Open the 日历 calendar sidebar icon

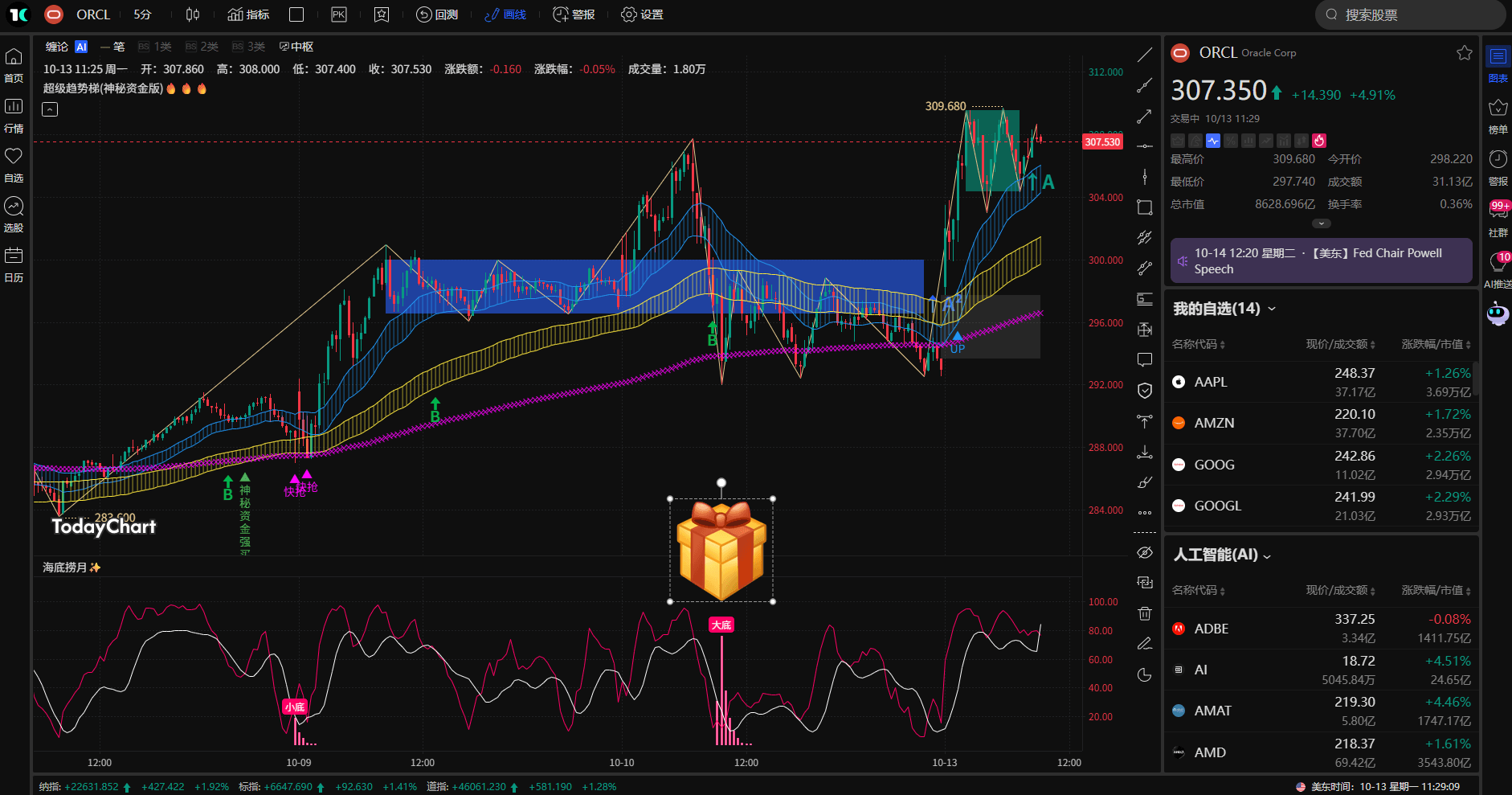click(14, 262)
